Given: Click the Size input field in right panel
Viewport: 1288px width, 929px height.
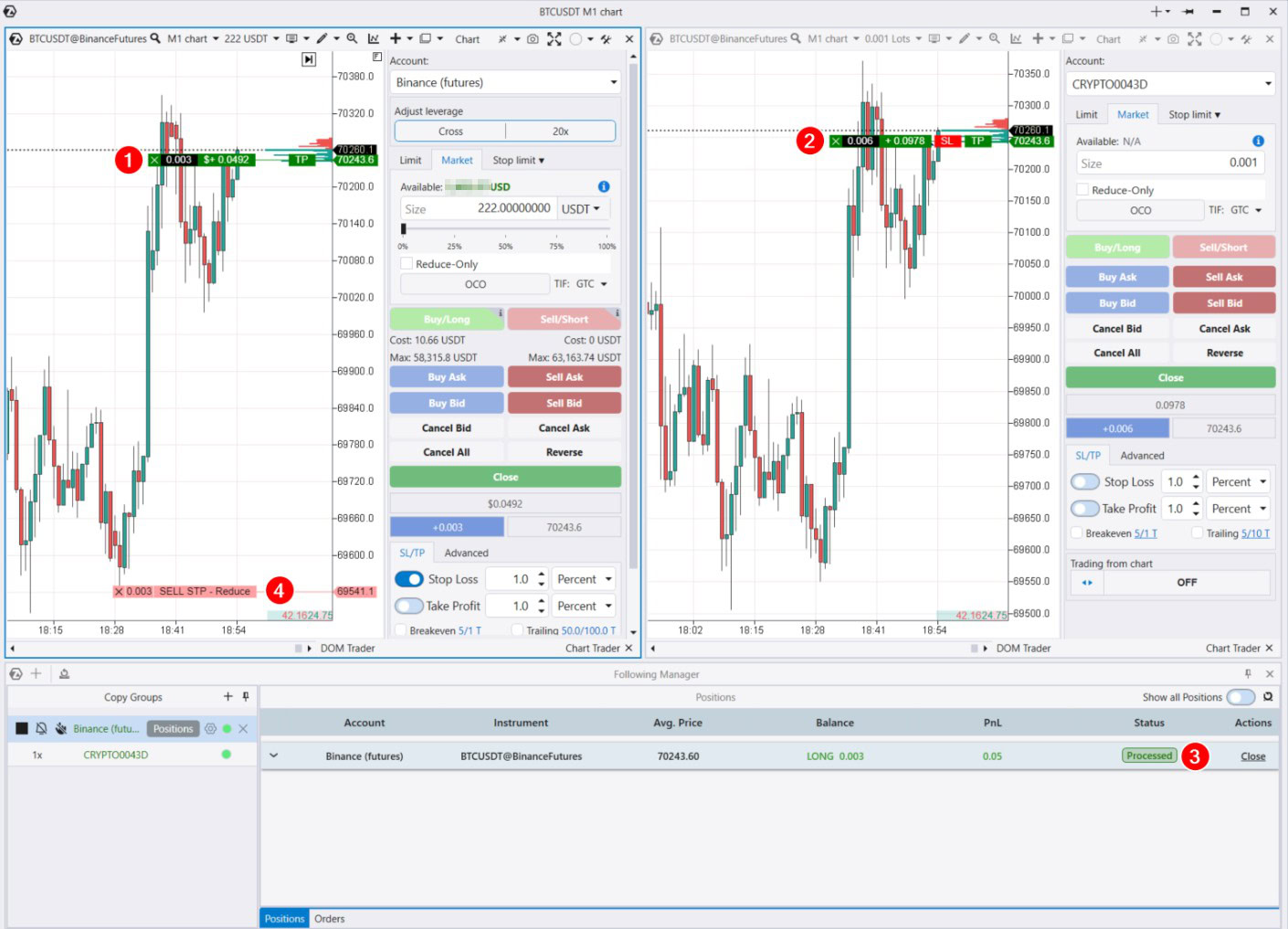Looking at the screenshot, I should coord(1170,164).
